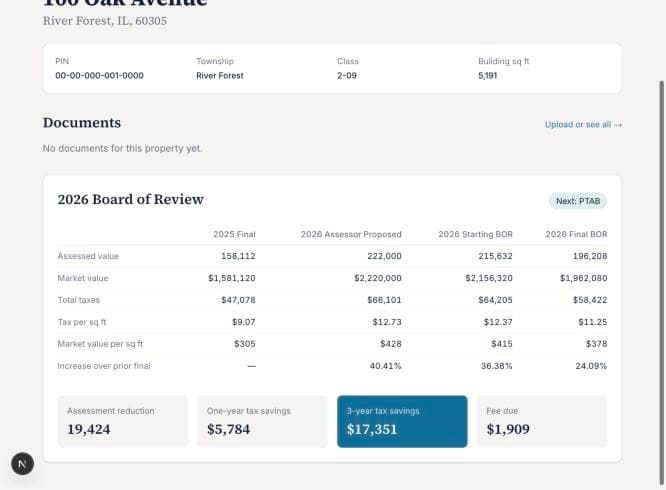666x490 pixels.
Task: Click the increase cell 36.38%
Action: (x=497, y=366)
